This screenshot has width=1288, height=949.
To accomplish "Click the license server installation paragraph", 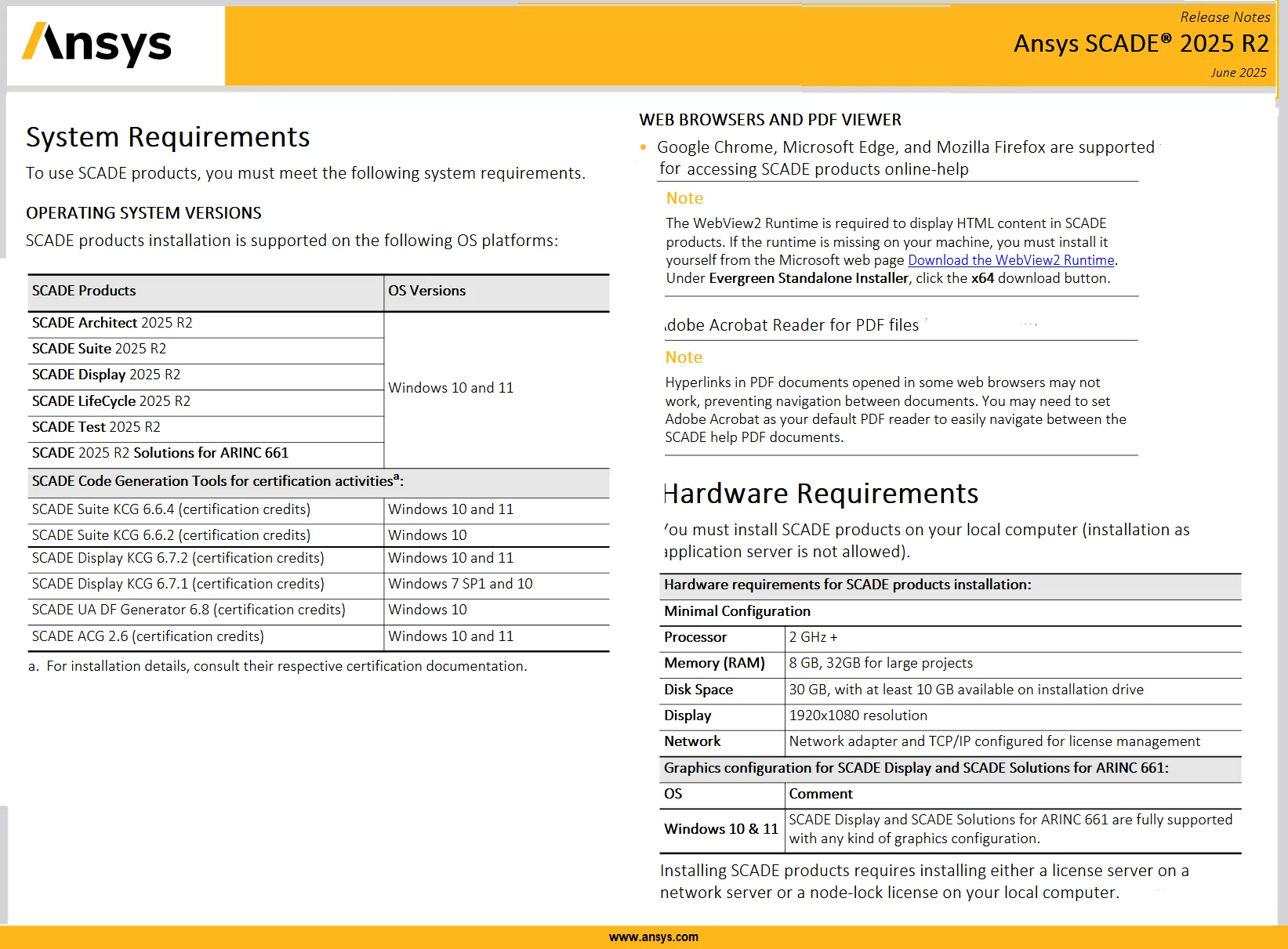I will [924, 882].
